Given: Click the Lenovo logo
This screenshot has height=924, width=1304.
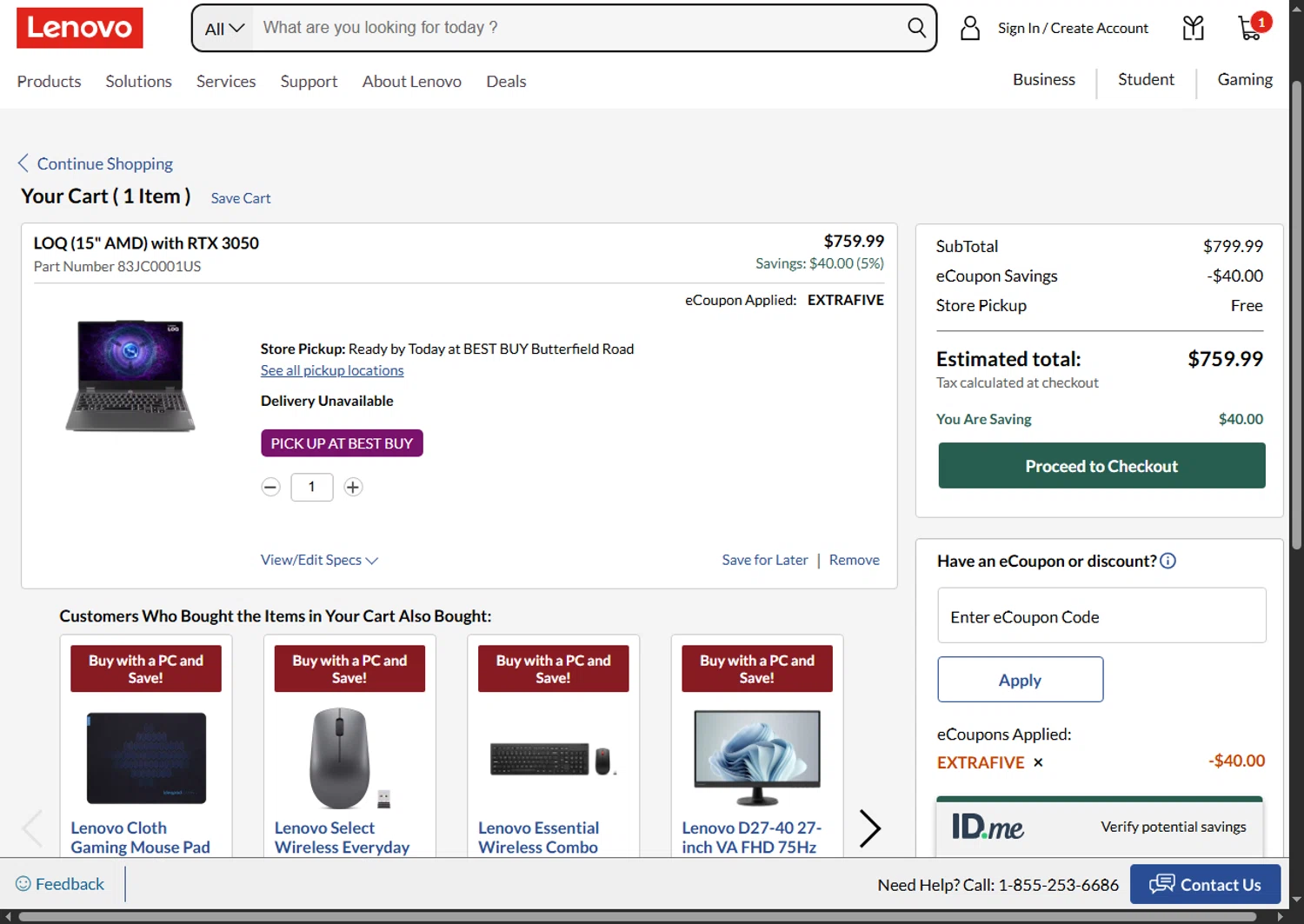Looking at the screenshot, I should click(x=79, y=28).
